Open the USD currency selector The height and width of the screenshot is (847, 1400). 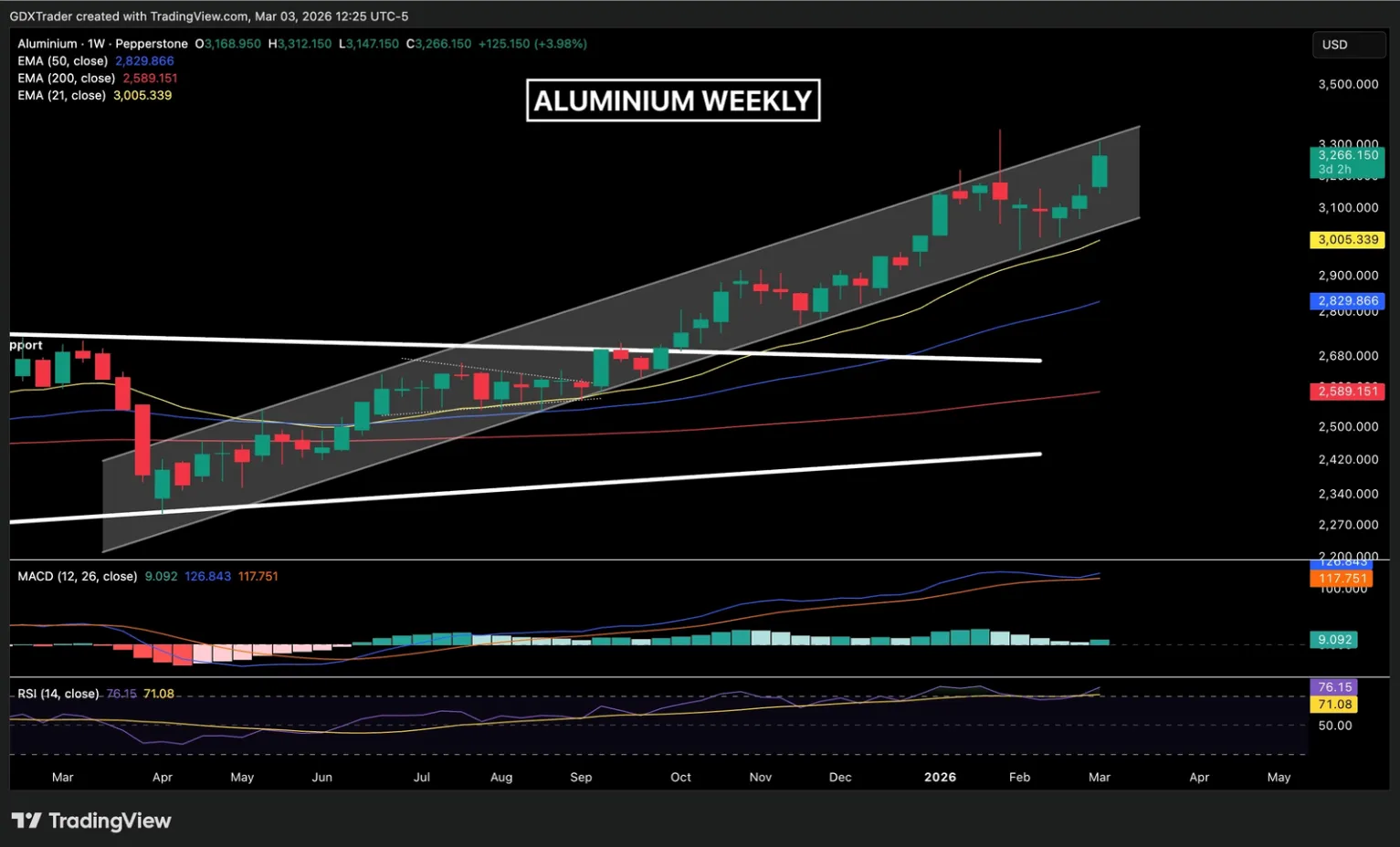[x=1348, y=45]
